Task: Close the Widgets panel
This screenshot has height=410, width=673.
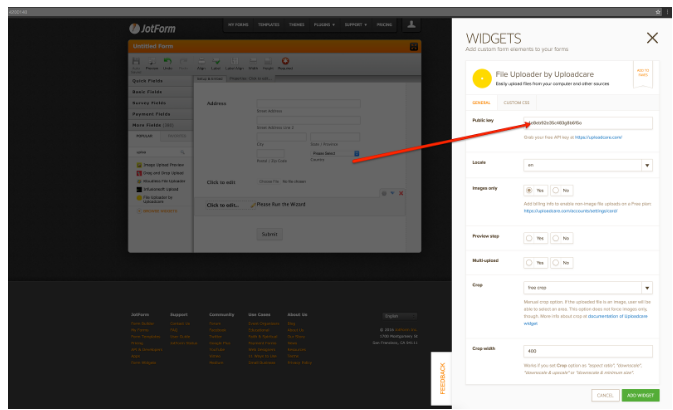Action: point(652,38)
